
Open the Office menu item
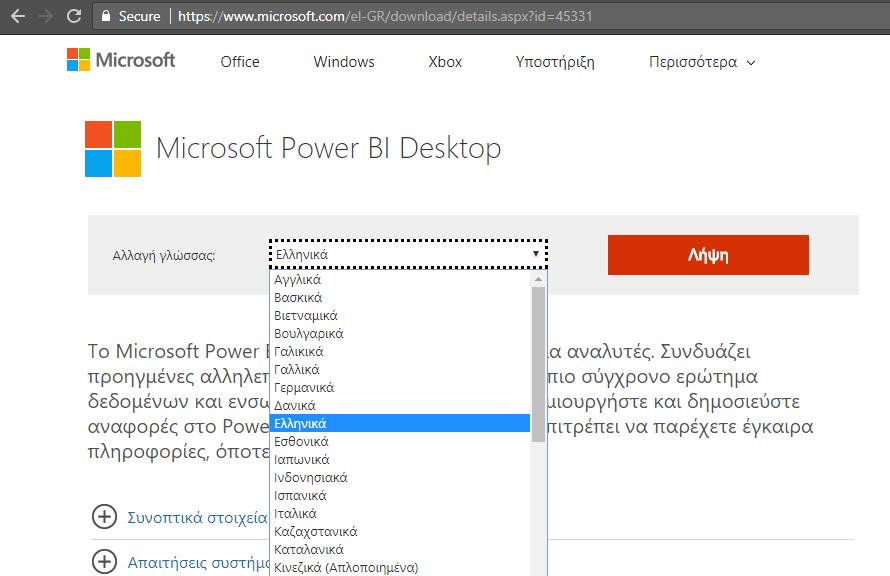(240, 62)
